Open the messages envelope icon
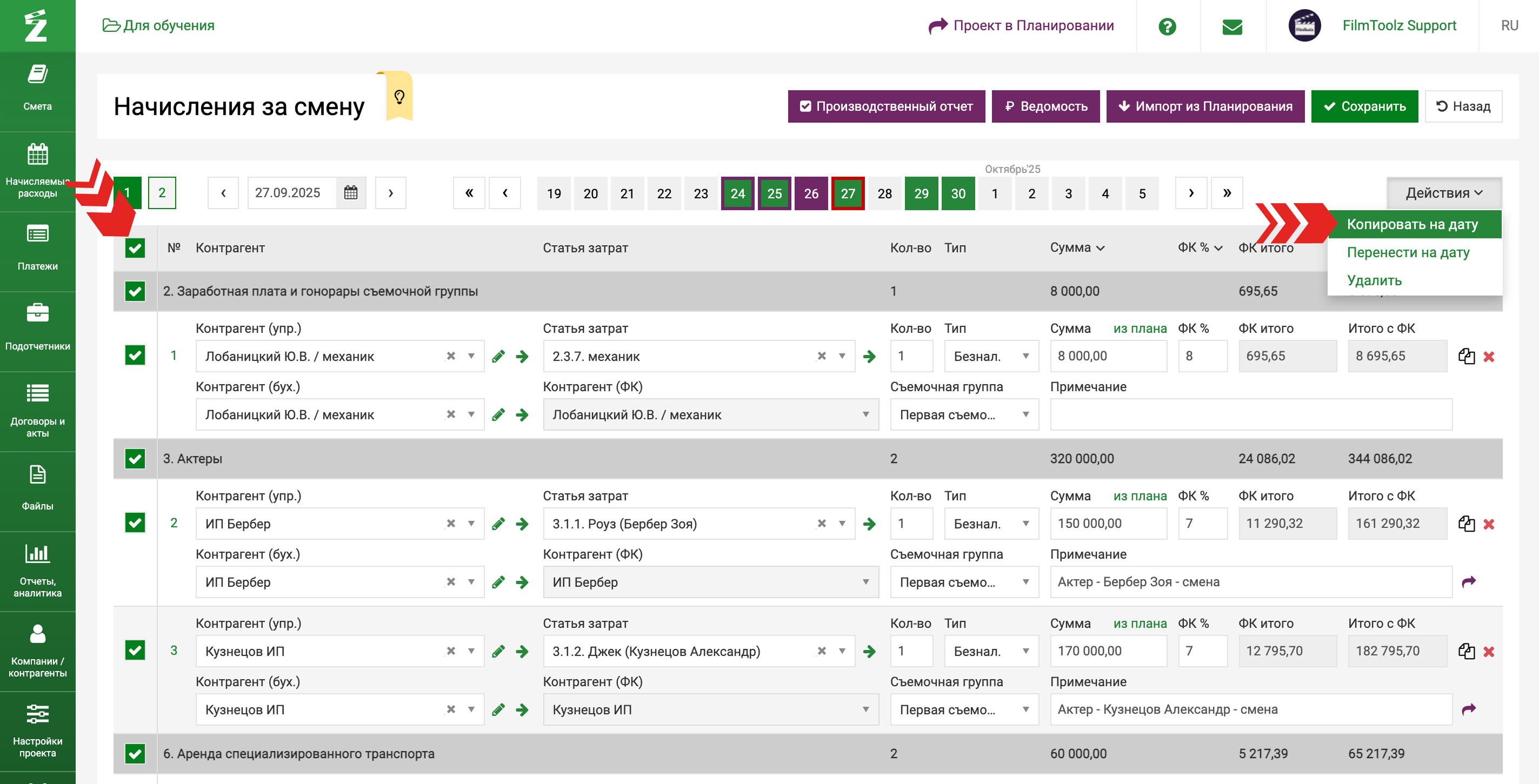The image size is (1539, 784). [x=1232, y=26]
